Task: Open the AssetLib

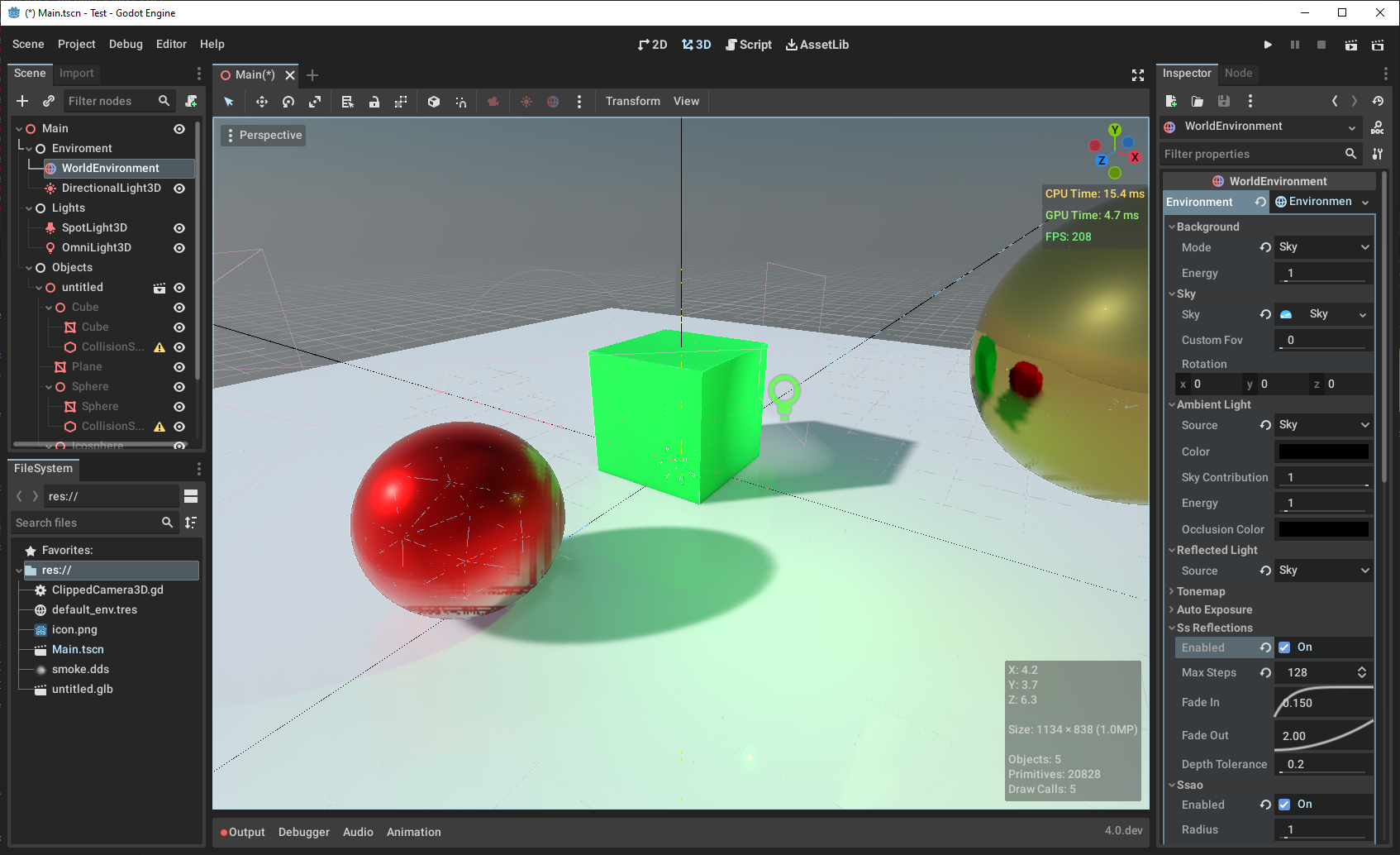Action: [817, 45]
